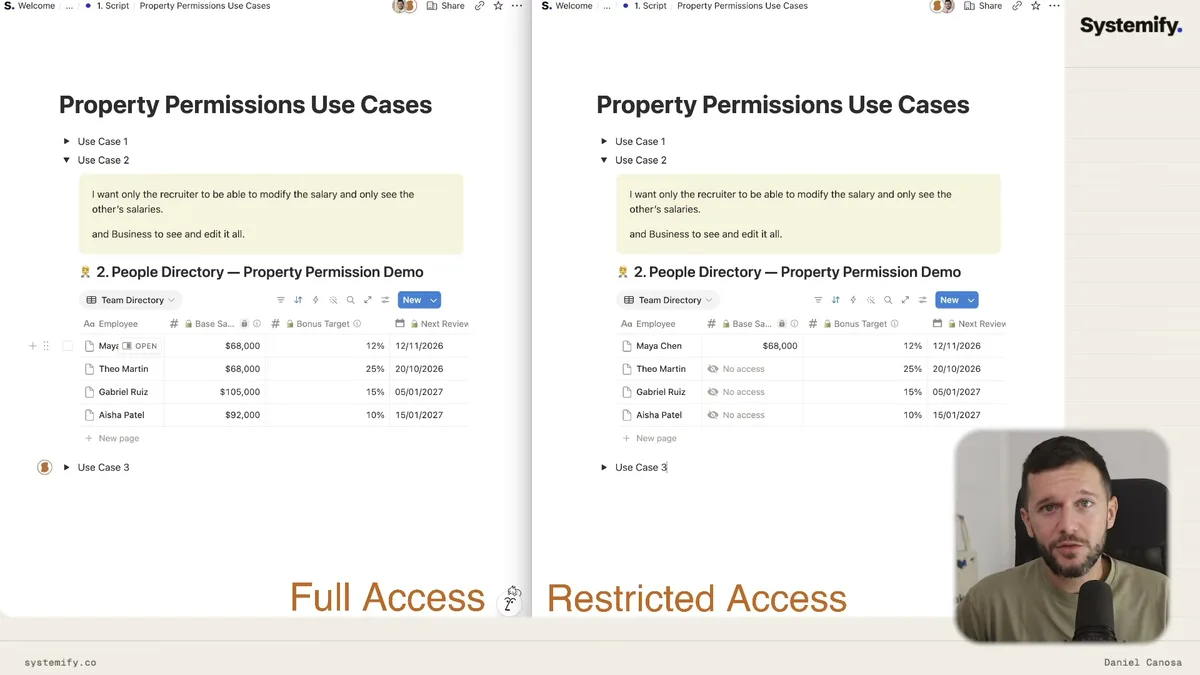The height and width of the screenshot is (675, 1200).
Task: Click the Next Review column header in right window
Action: point(969,324)
